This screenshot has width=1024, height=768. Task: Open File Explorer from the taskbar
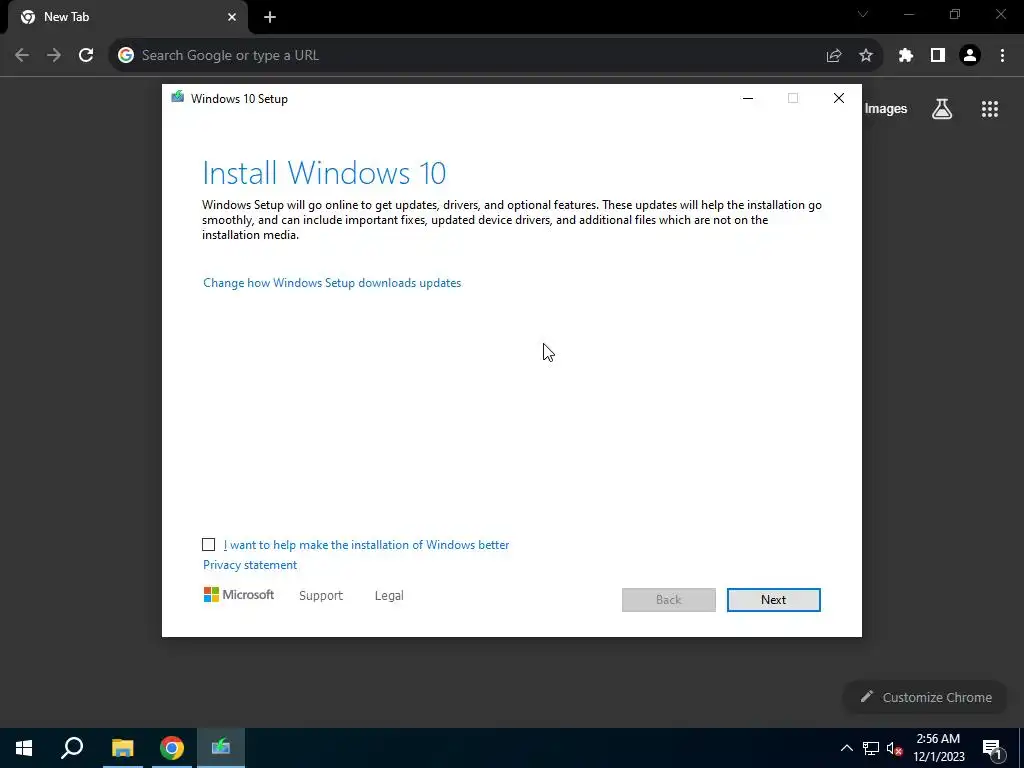pyautogui.click(x=122, y=748)
